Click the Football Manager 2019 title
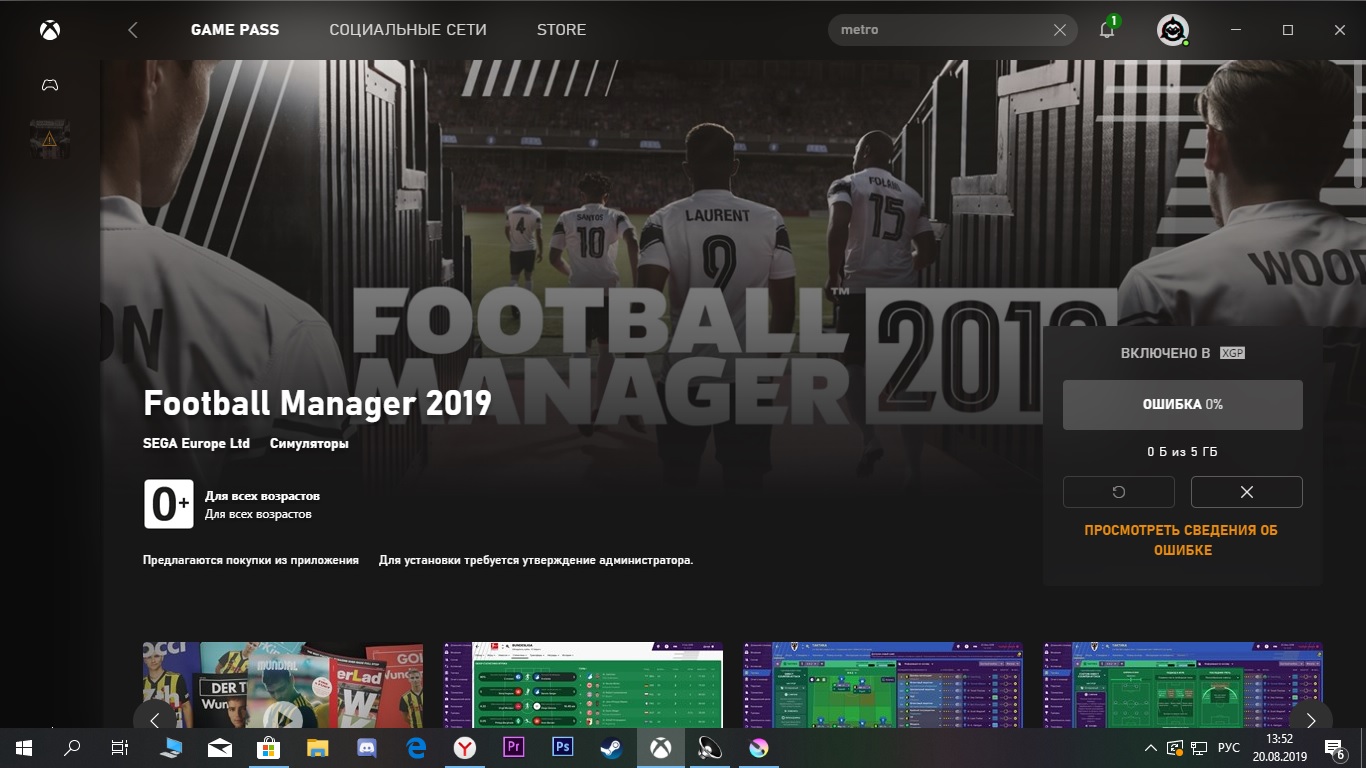Screen dimensions: 1366x768 pos(318,403)
